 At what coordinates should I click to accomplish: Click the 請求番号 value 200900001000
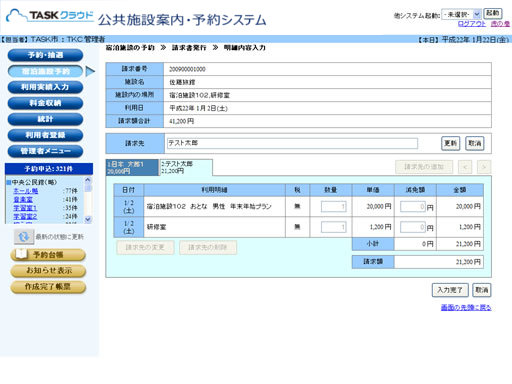pos(187,69)
